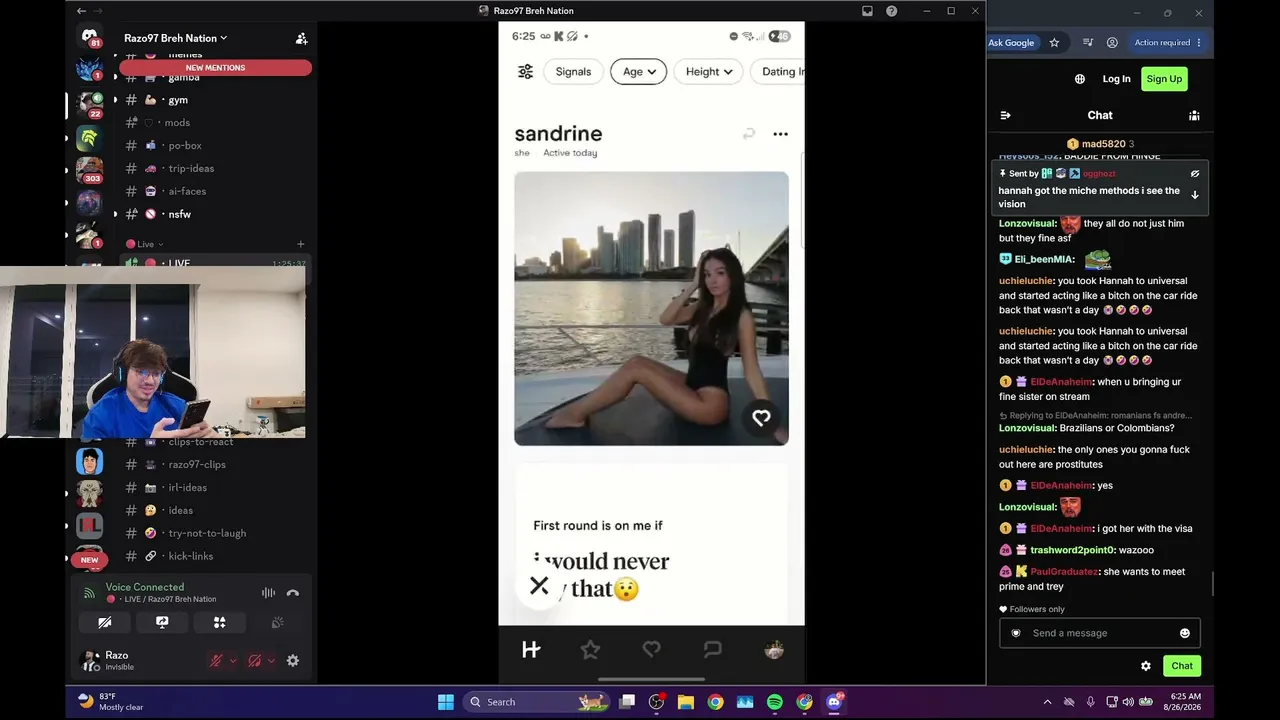The height and width of the screenshot is (720, 1280).
Task: Tap the X skip button on the profile
Action: tap(539, 586)
